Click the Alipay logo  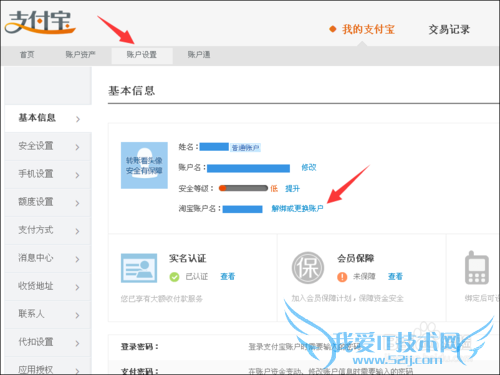pyautogui.click(x=40, y=23)
